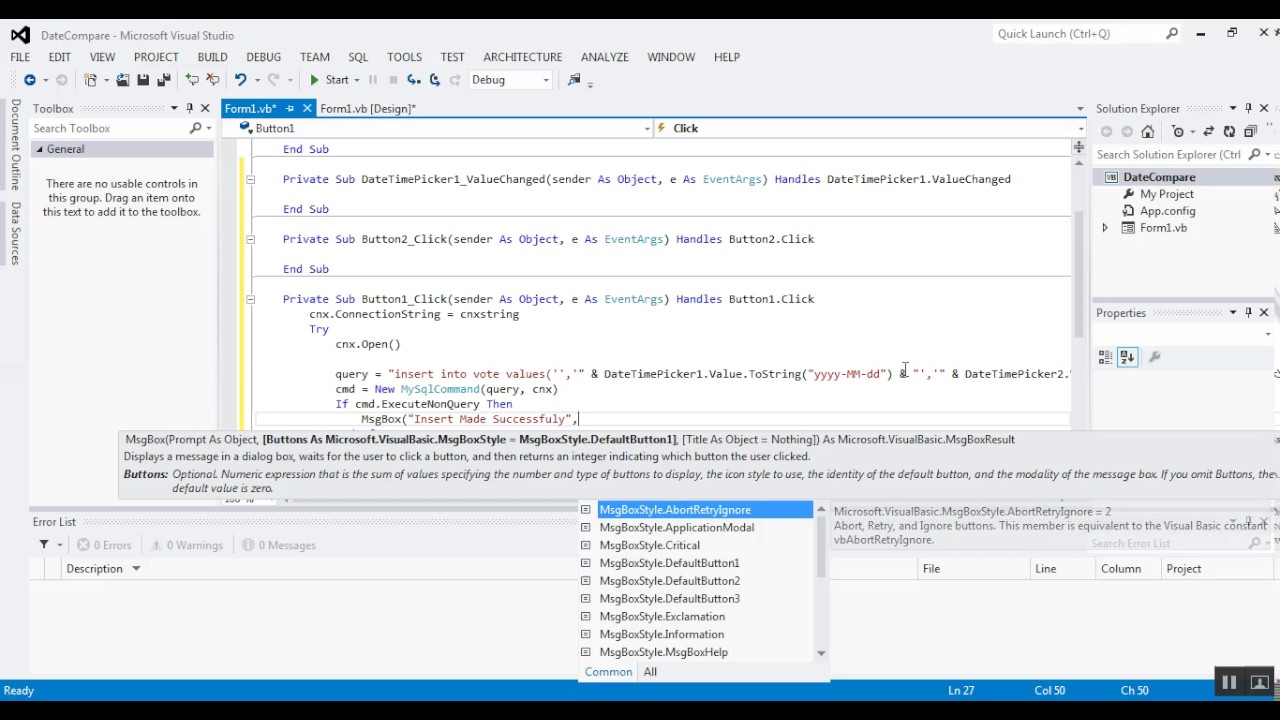Toggle the 0 Messages filter
The image size is (1280, 720).
279,545
